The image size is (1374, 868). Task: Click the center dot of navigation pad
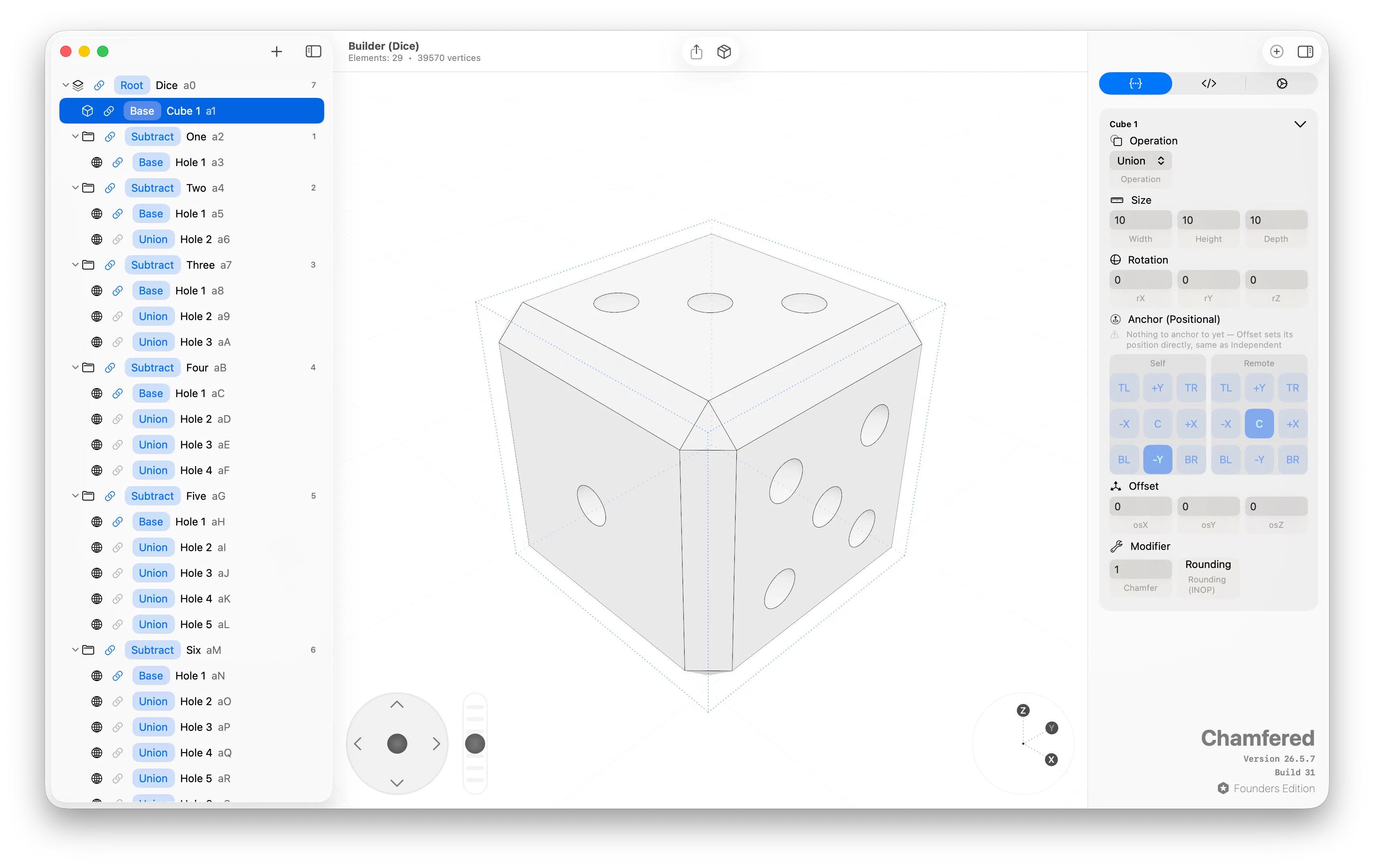point(396,744)
